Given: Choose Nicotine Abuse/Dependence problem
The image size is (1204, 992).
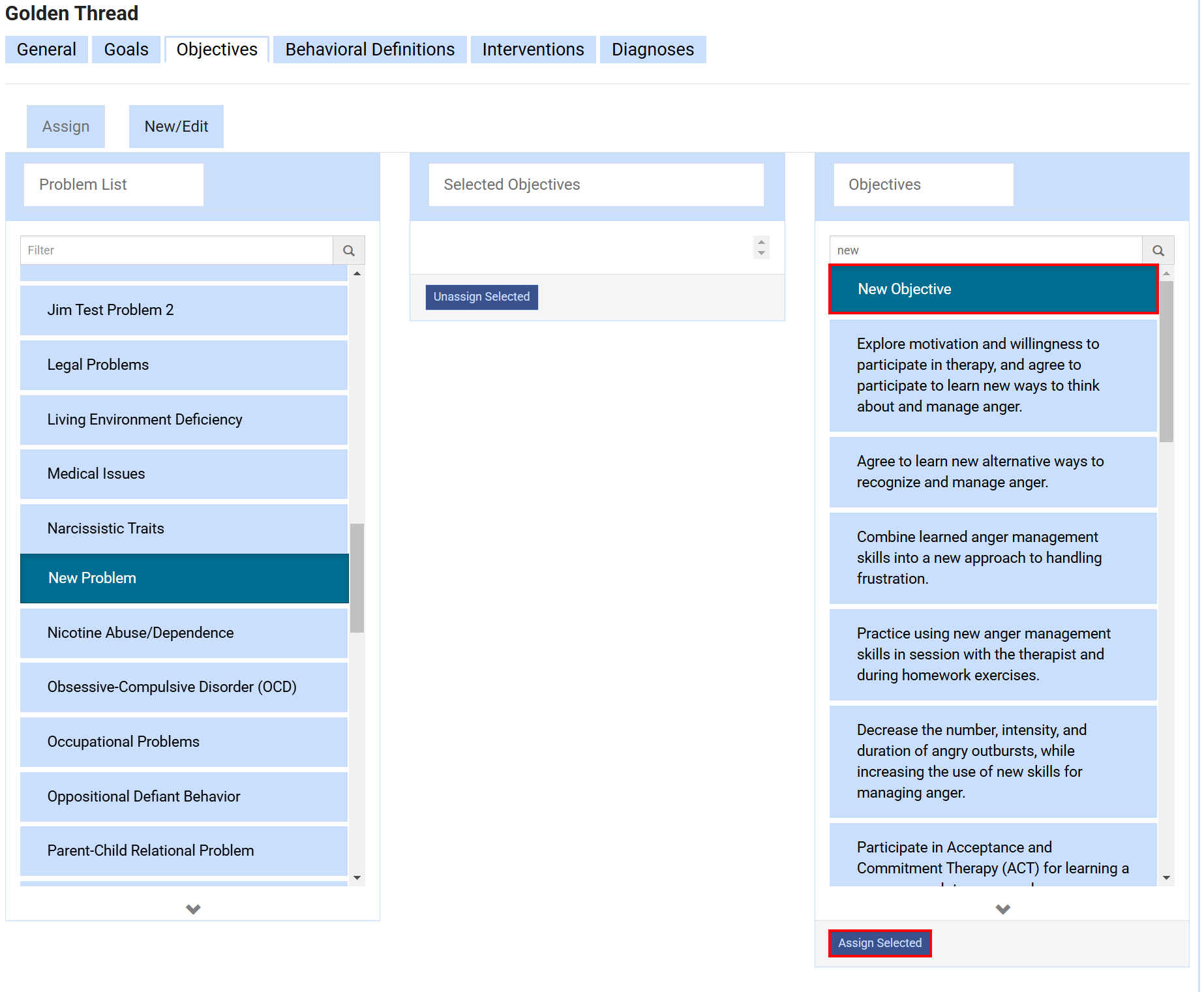Looking at the screenshot, I should click(184, 633).
